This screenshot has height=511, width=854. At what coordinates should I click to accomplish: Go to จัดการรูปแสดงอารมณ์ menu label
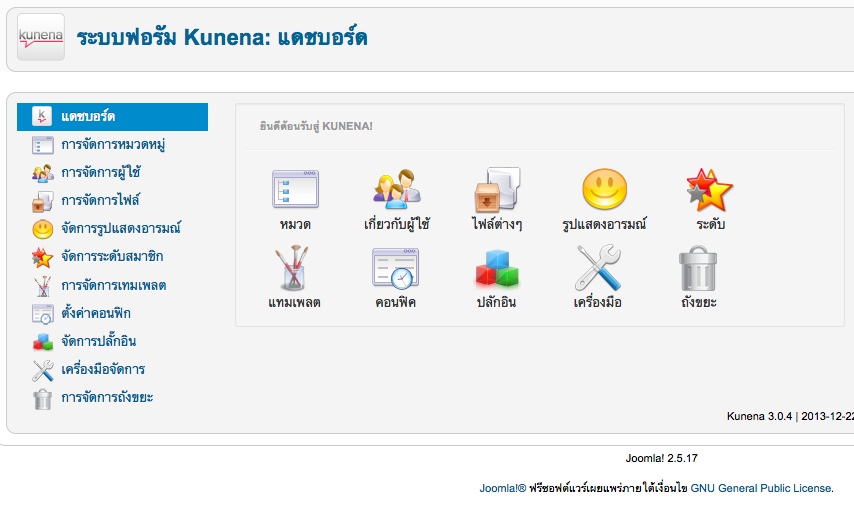click(x=120, y=229)
